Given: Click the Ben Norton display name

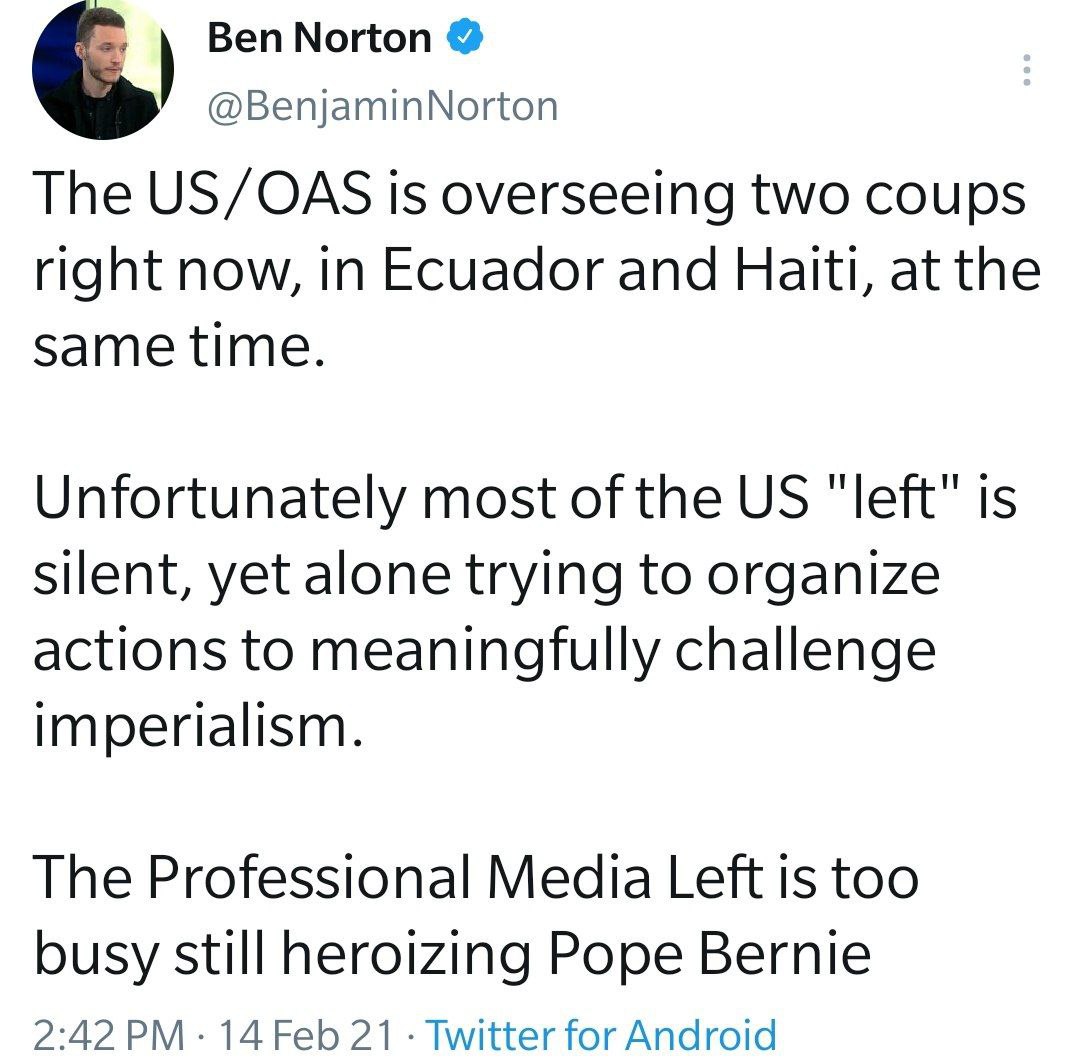Looking at the screenshot, I should click(319, 40).
